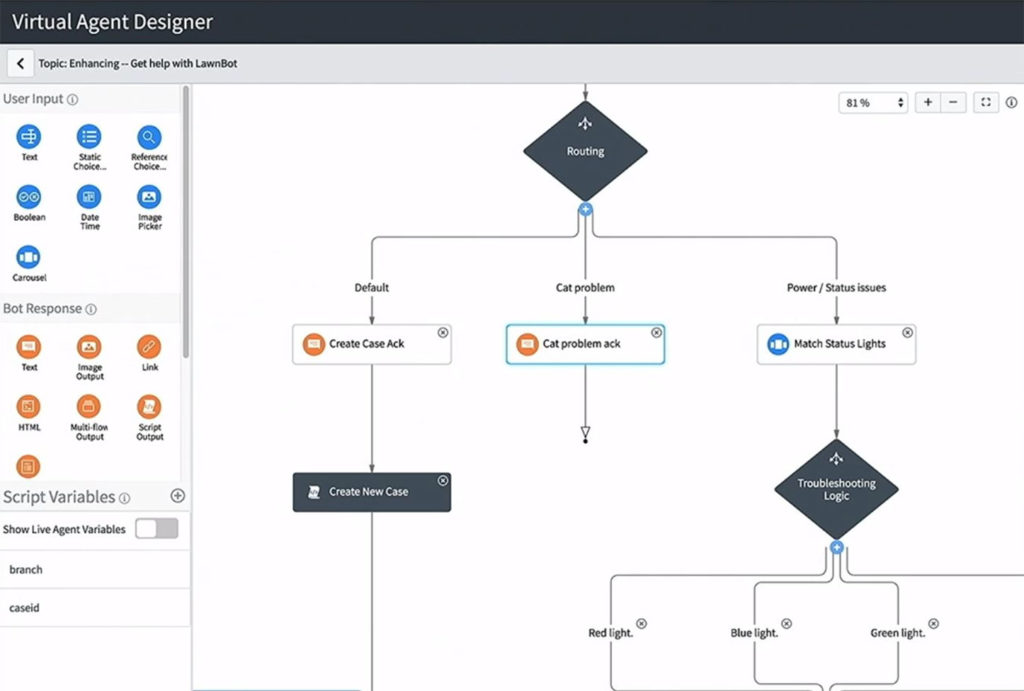Select the Carousel input node

(28, 258)
